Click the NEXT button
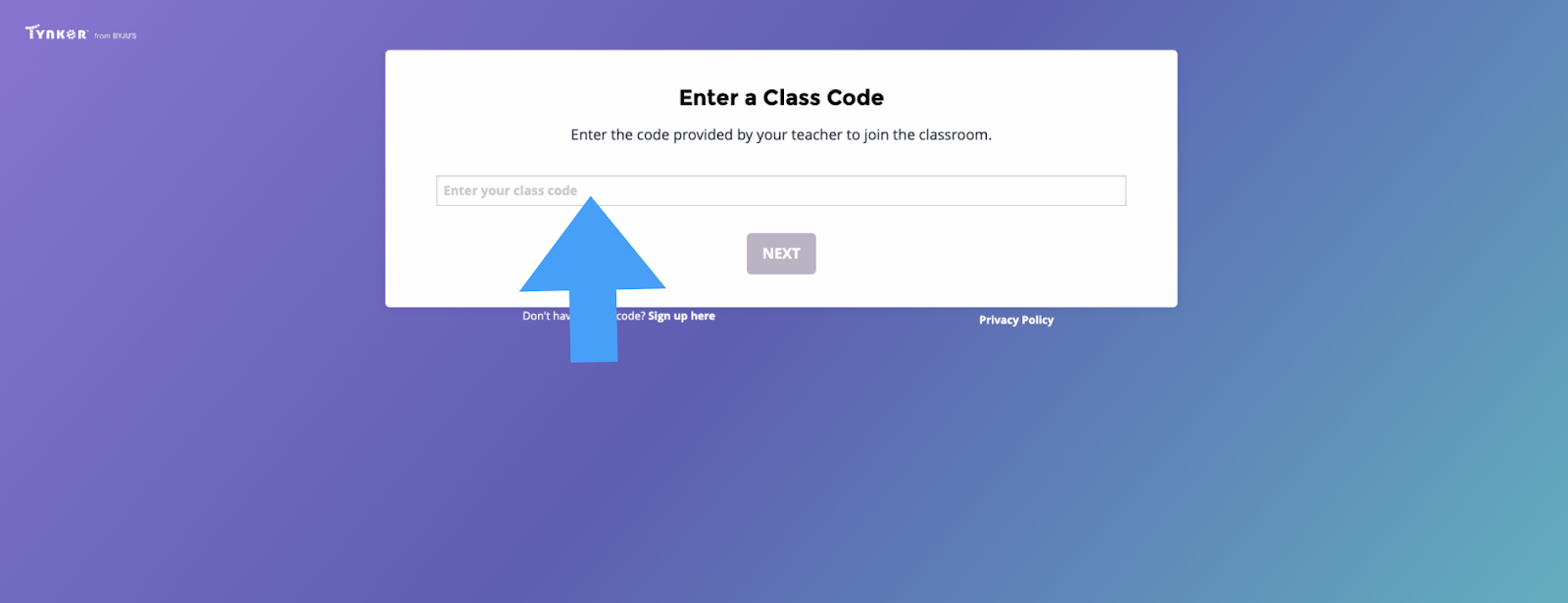This screenshot has height=603, width=1568. 781,253
